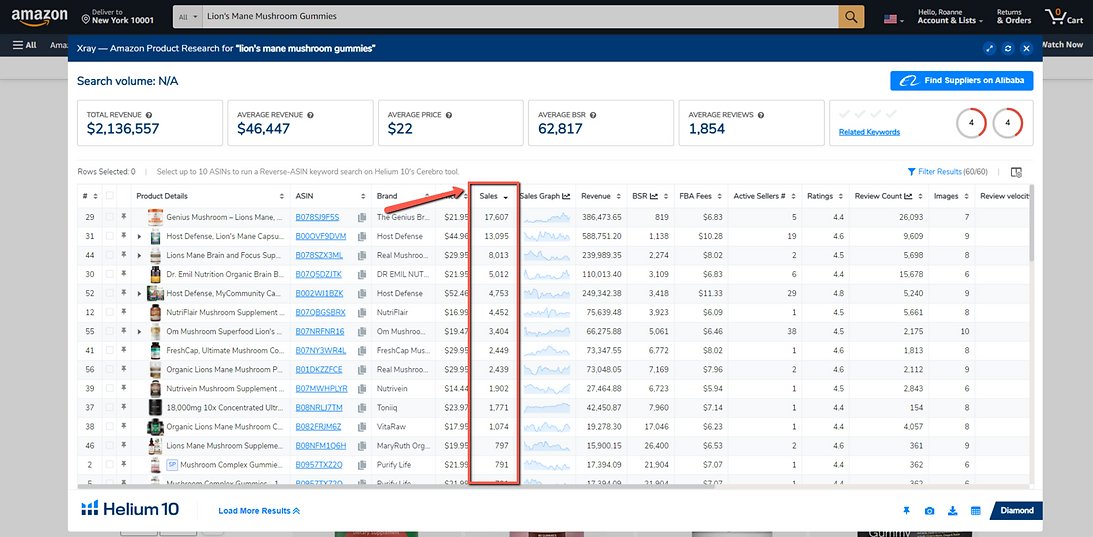The width and height of the screenshot is (1093, 537).
Task: Click the Amazon search magnifier button
Action: tap(851, 16)
